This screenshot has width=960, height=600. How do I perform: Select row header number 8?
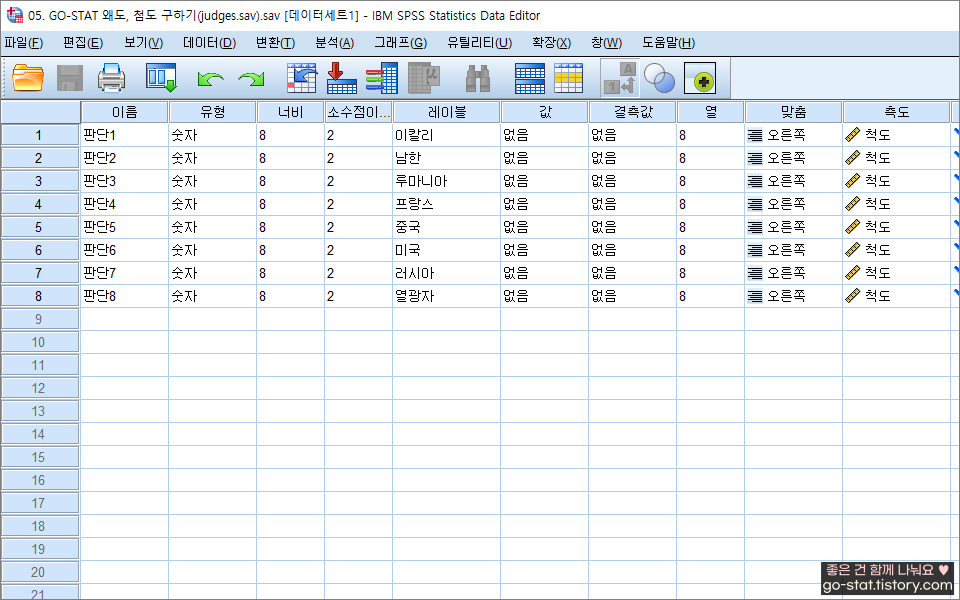pos(40,296)
